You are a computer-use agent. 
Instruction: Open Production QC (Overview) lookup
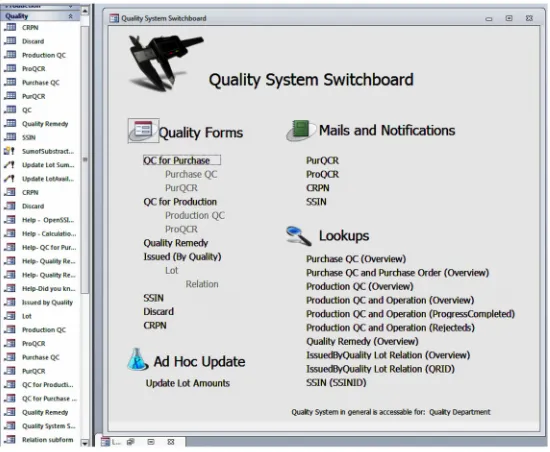pos(360,286)
